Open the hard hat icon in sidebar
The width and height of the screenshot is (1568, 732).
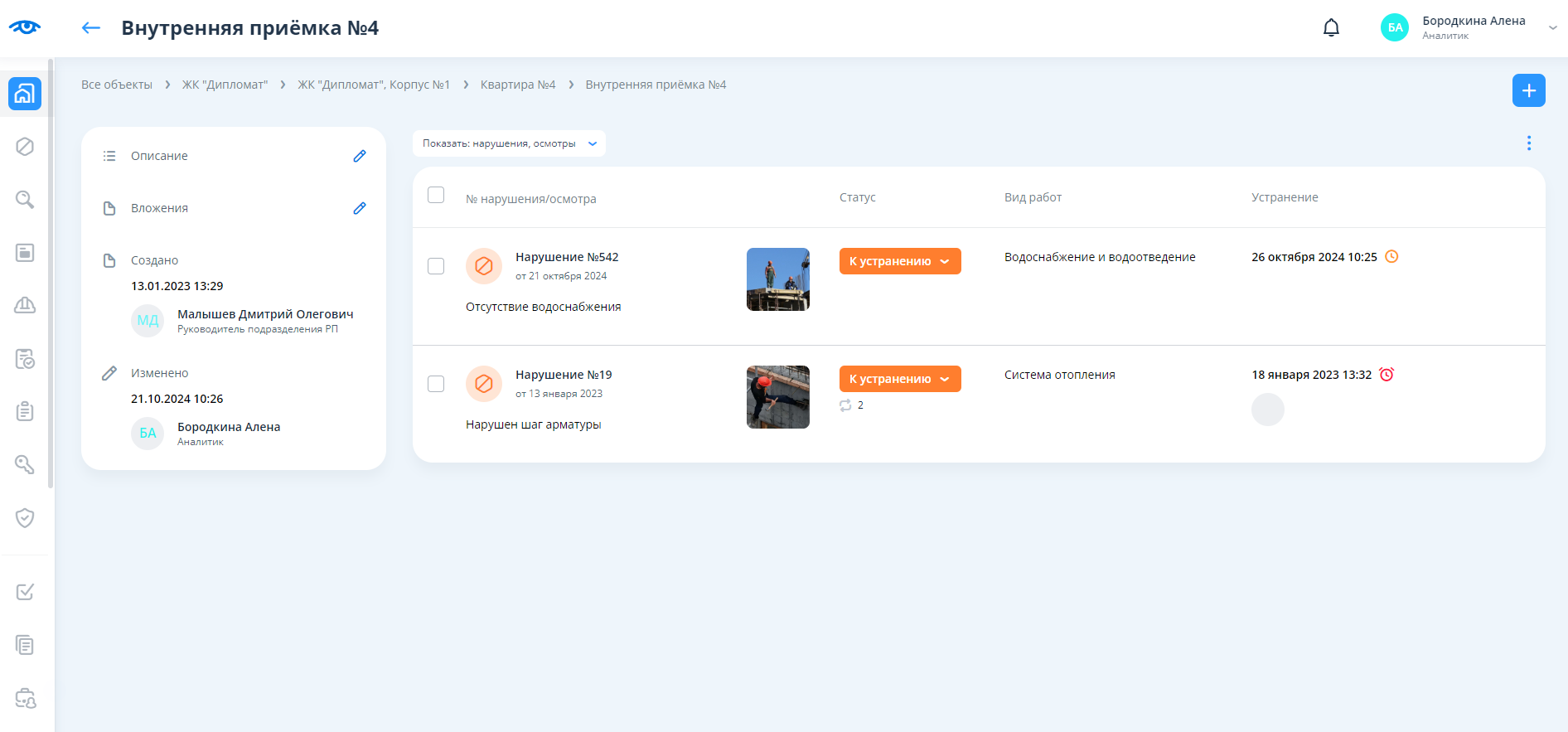25,306
